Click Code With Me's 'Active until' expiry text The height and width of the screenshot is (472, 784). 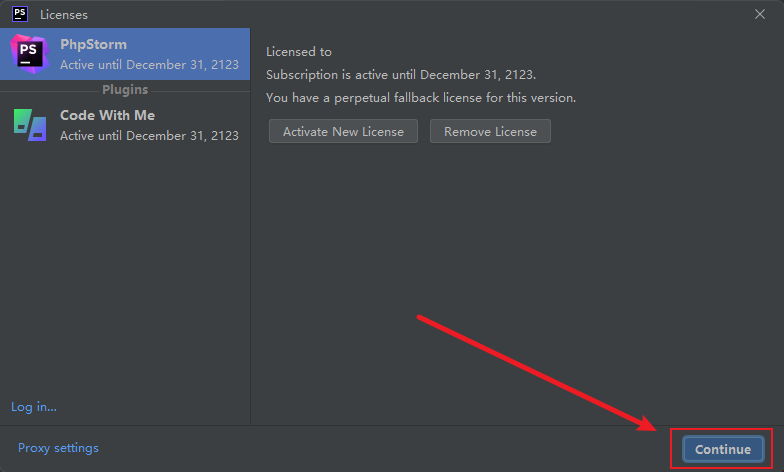149,136
